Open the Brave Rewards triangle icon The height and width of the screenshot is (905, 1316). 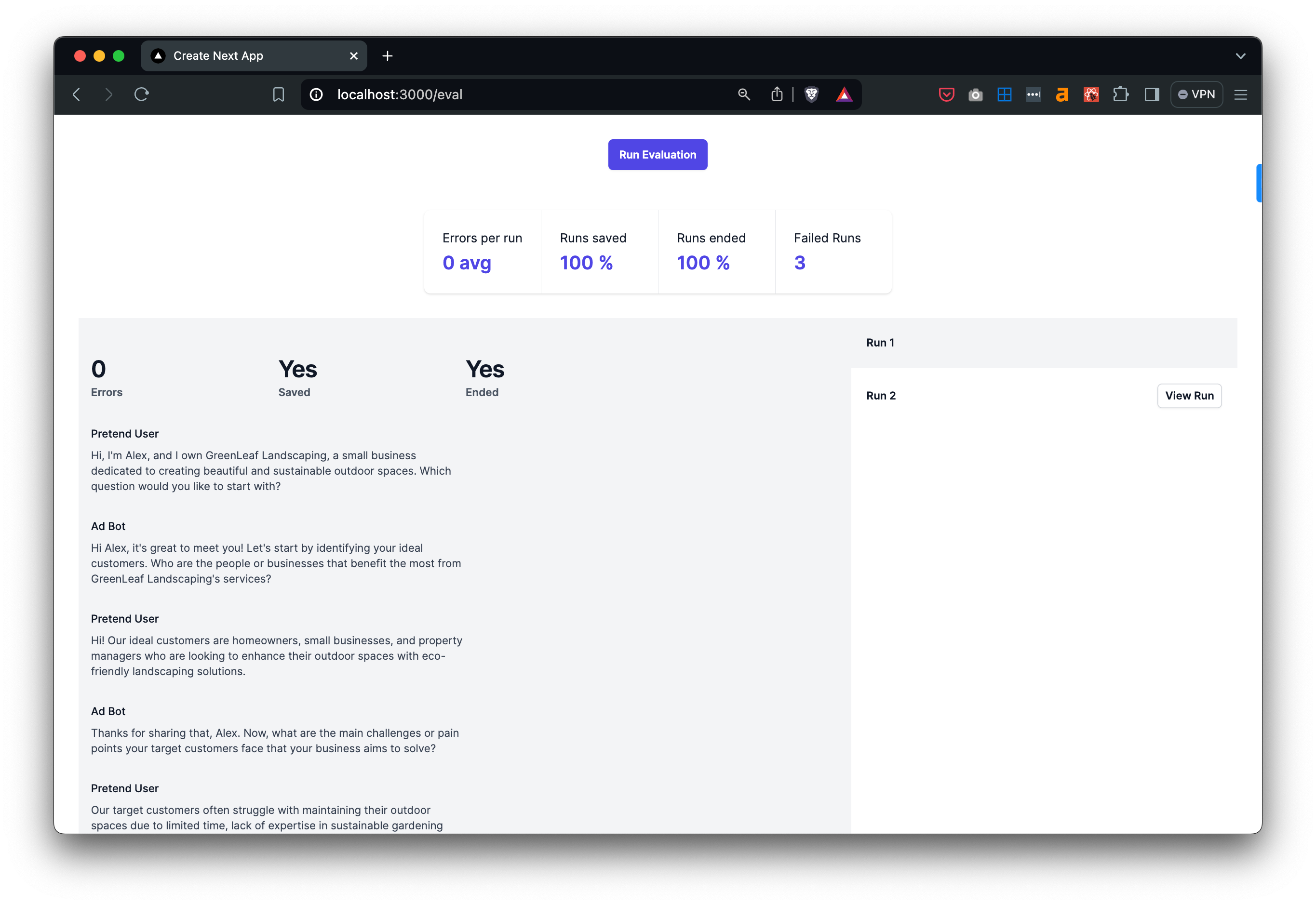point(844,94)
